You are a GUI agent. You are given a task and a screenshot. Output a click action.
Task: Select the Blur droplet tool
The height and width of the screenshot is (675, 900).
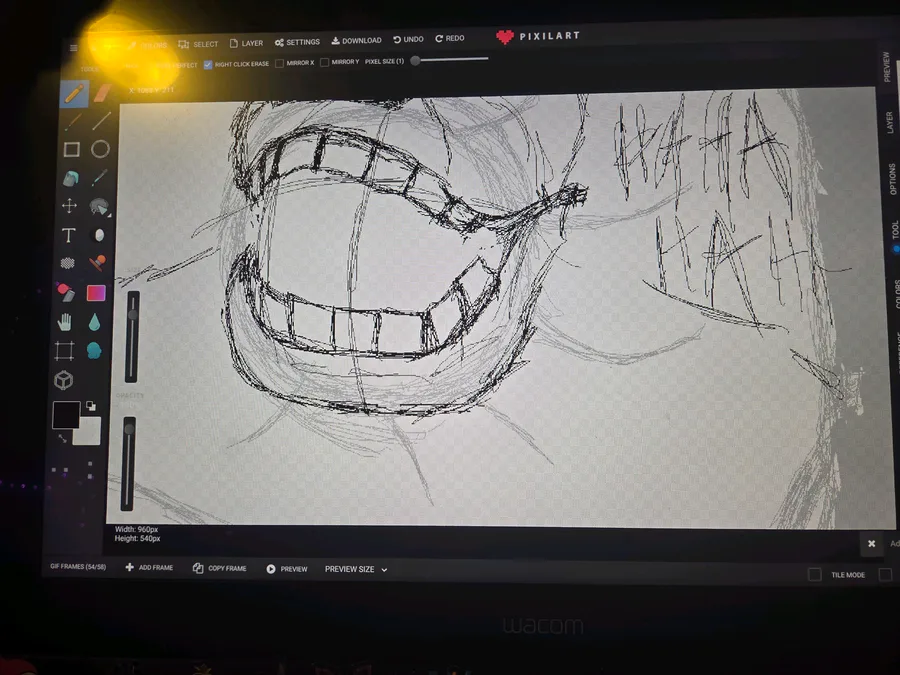[x=95, y=322]
